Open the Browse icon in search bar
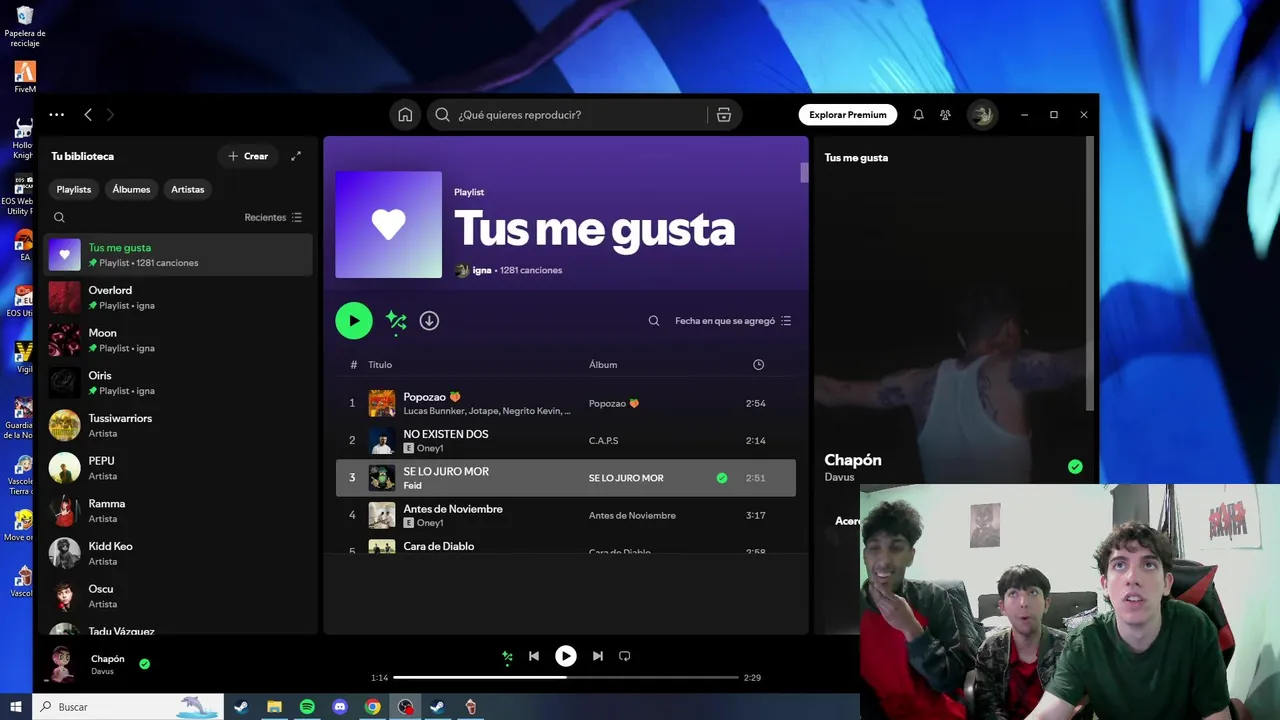This screenshot has width=1280, height=720. [x=724, y=115]
